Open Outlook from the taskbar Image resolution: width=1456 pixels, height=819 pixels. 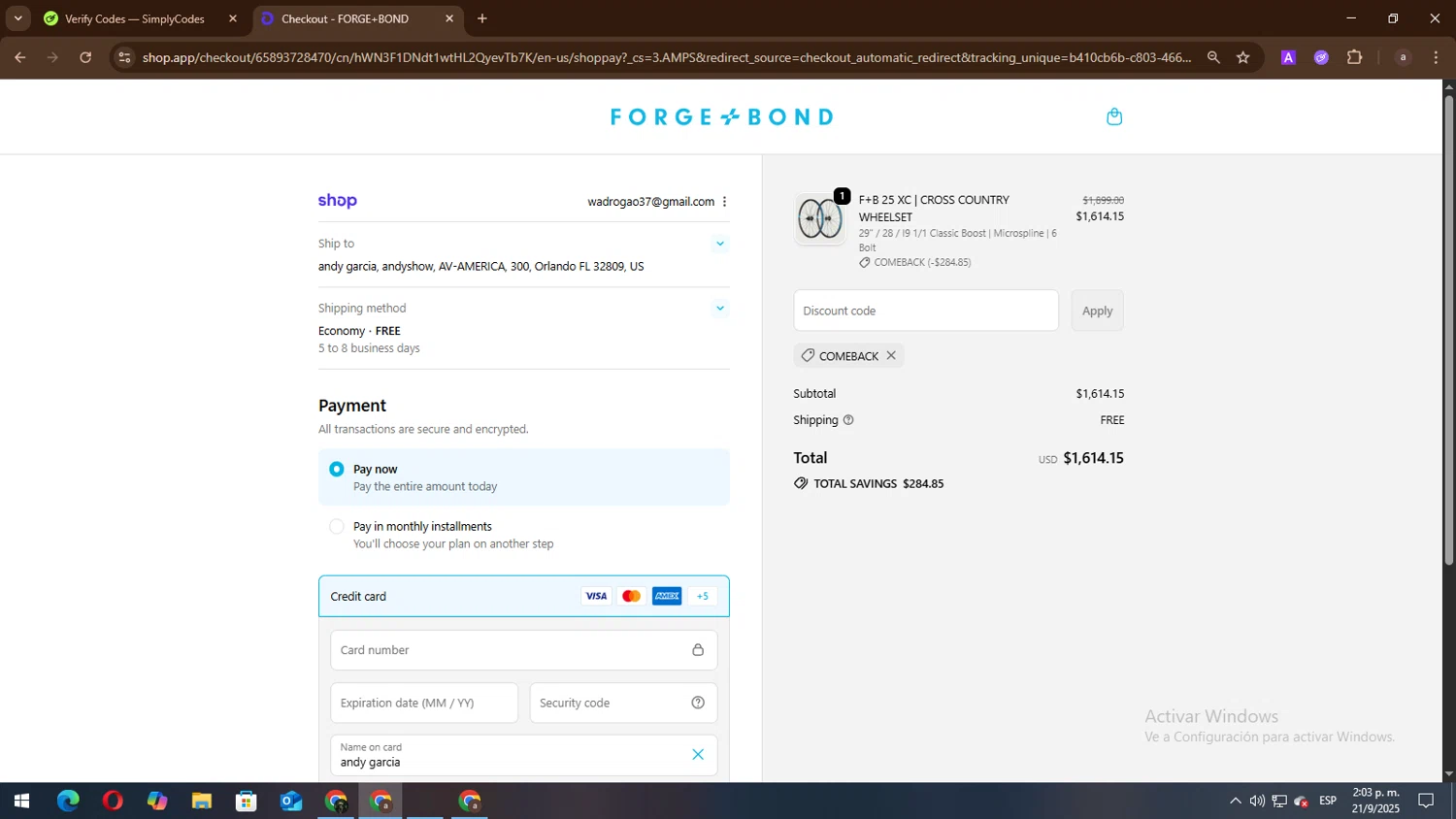[x=291, y=802]
